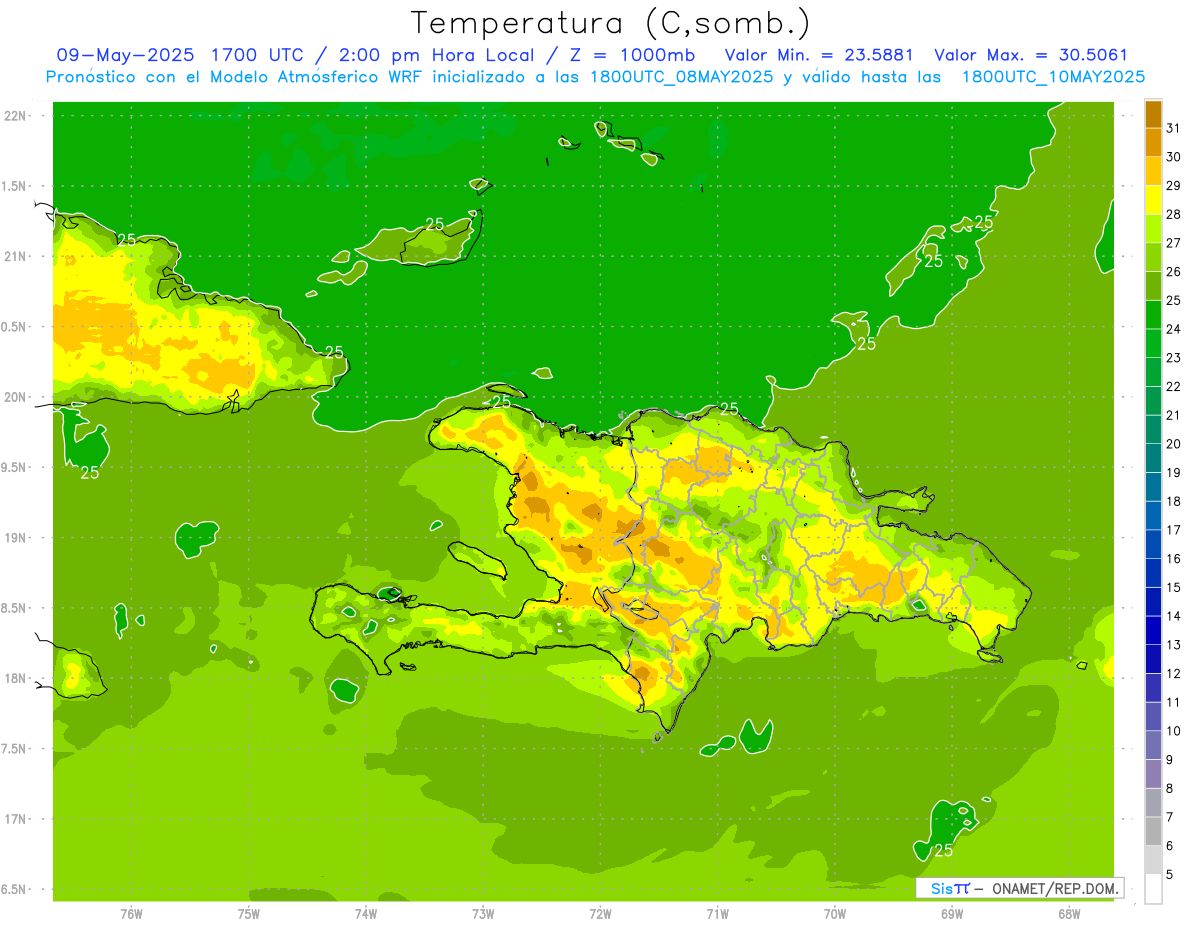Click the color scale label '30'

point(1173,157)
